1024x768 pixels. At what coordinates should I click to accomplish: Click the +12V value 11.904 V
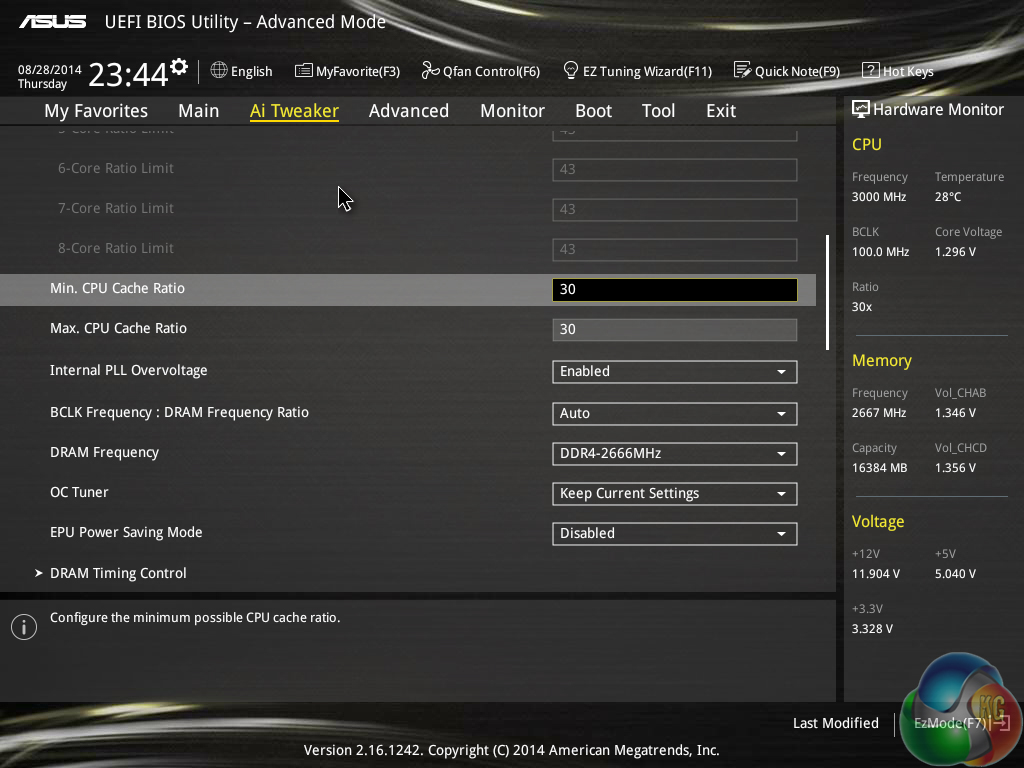[x=876, y=574]
